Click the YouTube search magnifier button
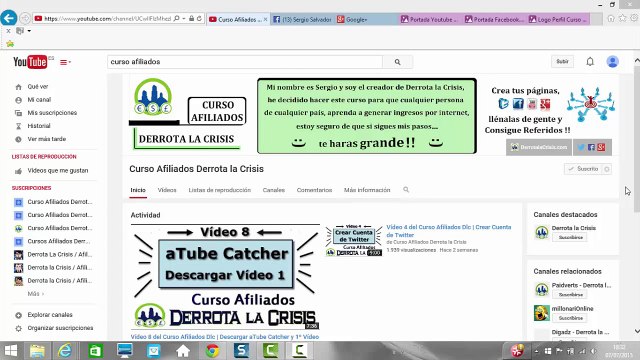The image size is (640, 360). [398, 62]
